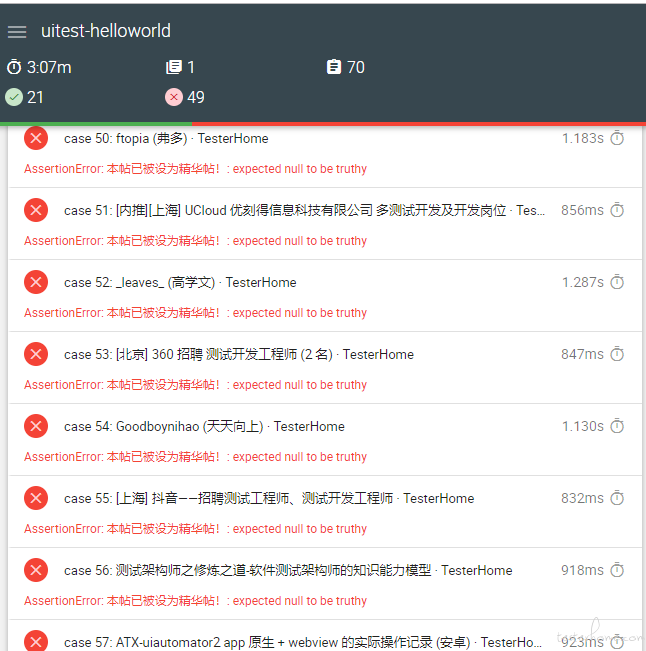Click the red fail icon for case 57
Image resolution: width=646 pixels, height=651 pixels.
click(36, 641)
